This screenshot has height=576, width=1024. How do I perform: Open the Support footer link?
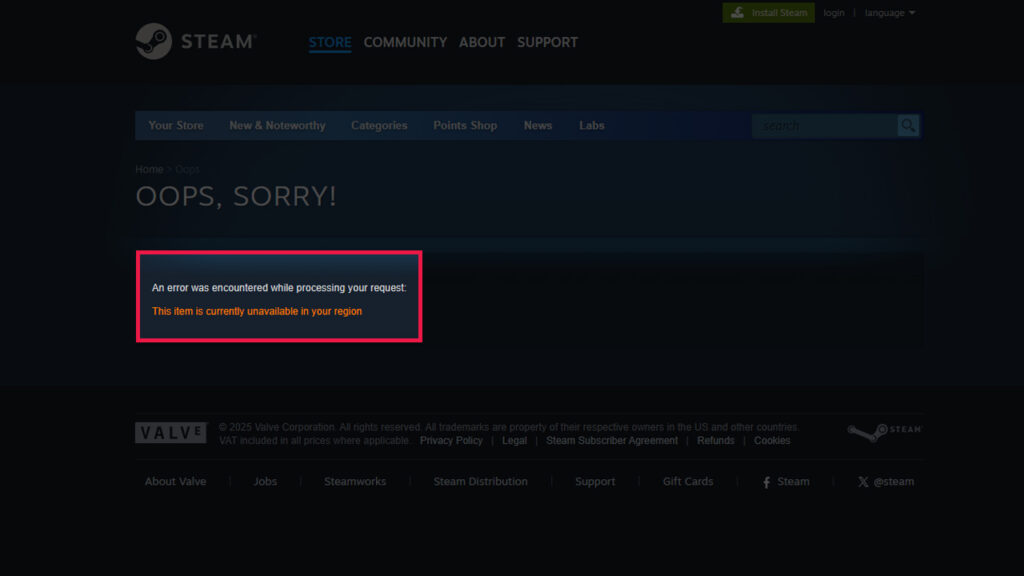(595, 482)
